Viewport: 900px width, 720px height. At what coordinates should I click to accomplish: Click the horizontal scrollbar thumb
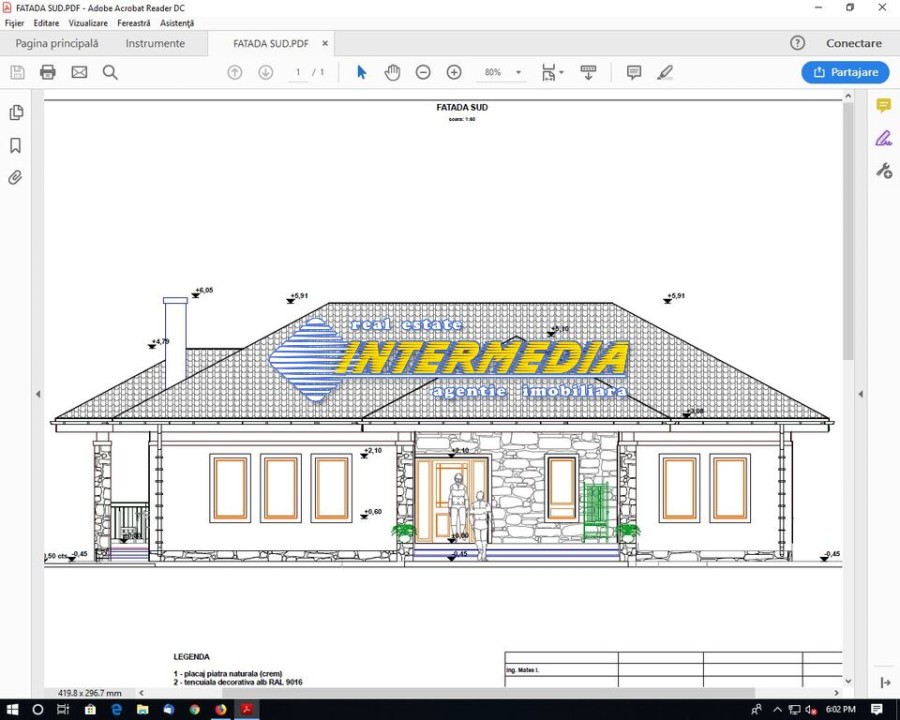pos(488,693)
